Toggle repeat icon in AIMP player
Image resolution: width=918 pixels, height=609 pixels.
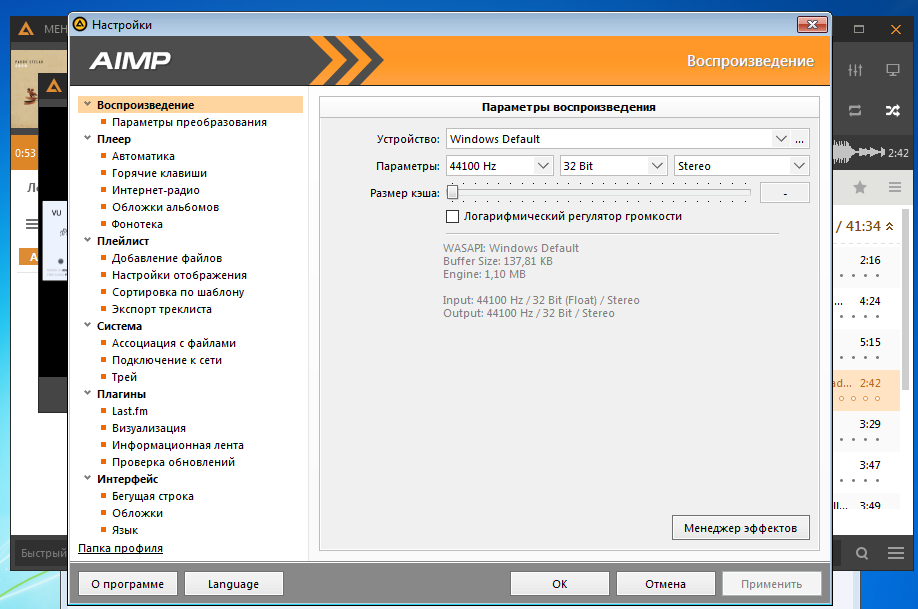coord(855,110)
